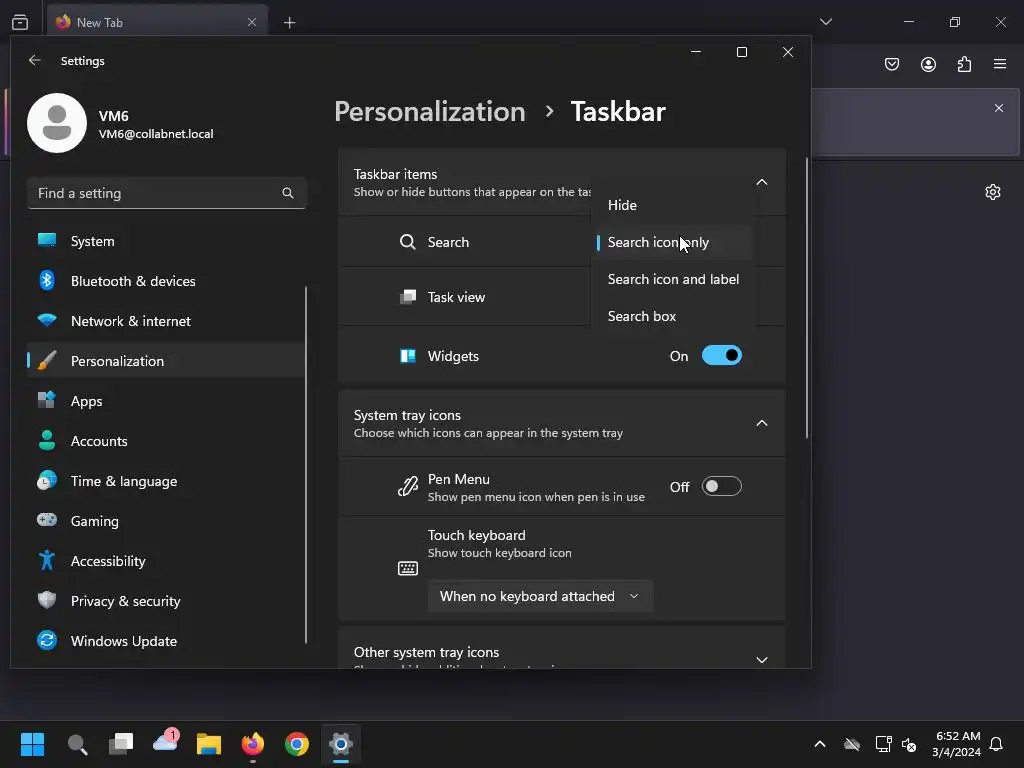The image size is (1024, 768).
Task: Show hidden system tray icons
Action: 820,744
